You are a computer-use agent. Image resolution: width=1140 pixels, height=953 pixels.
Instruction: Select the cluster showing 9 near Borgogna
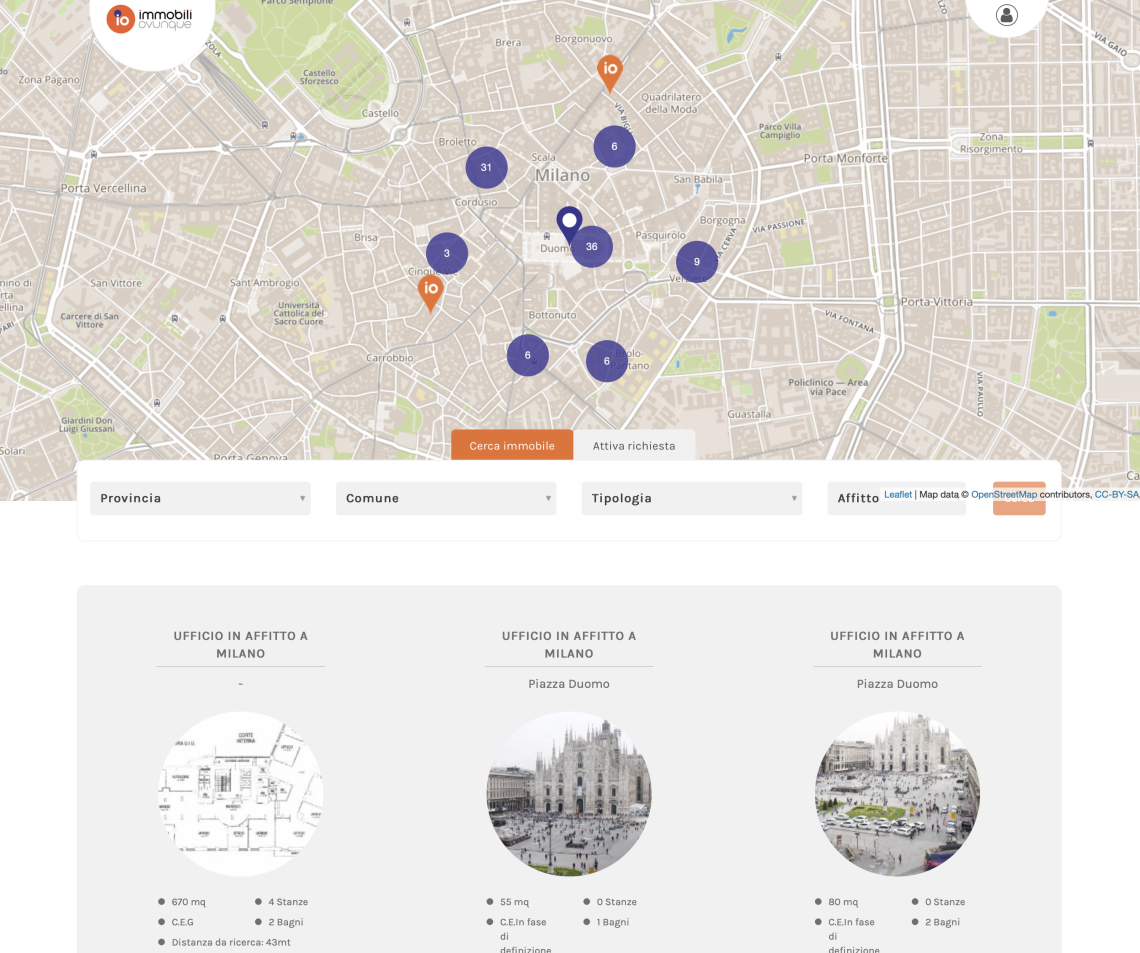696,261
